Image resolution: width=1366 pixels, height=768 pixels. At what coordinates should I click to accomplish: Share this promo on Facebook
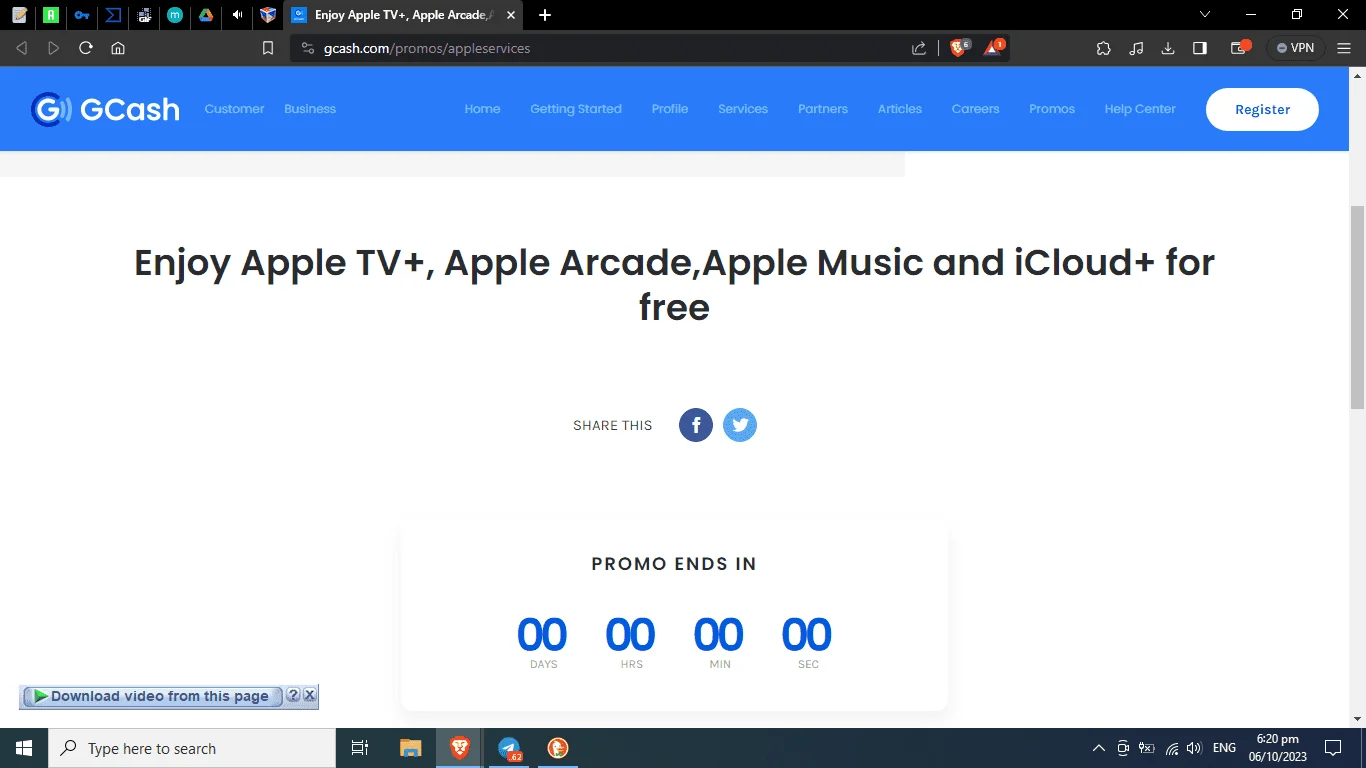[696, 425]
